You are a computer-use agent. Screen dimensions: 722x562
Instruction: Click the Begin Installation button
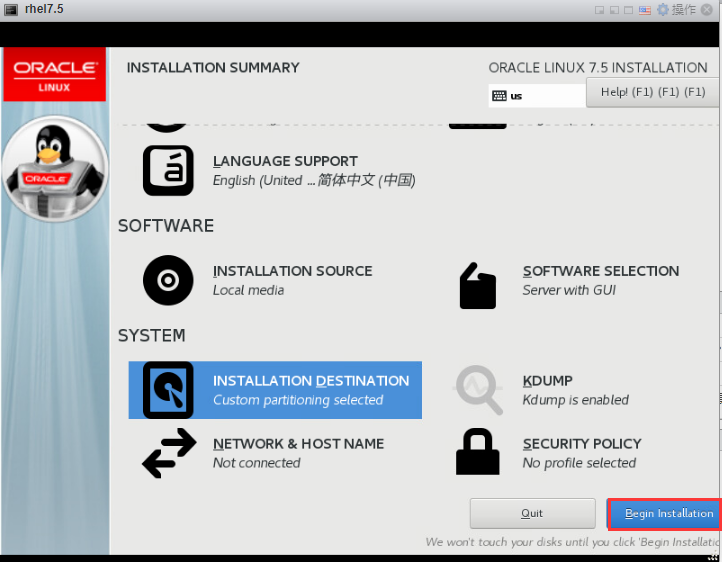[x=664, y=513]
